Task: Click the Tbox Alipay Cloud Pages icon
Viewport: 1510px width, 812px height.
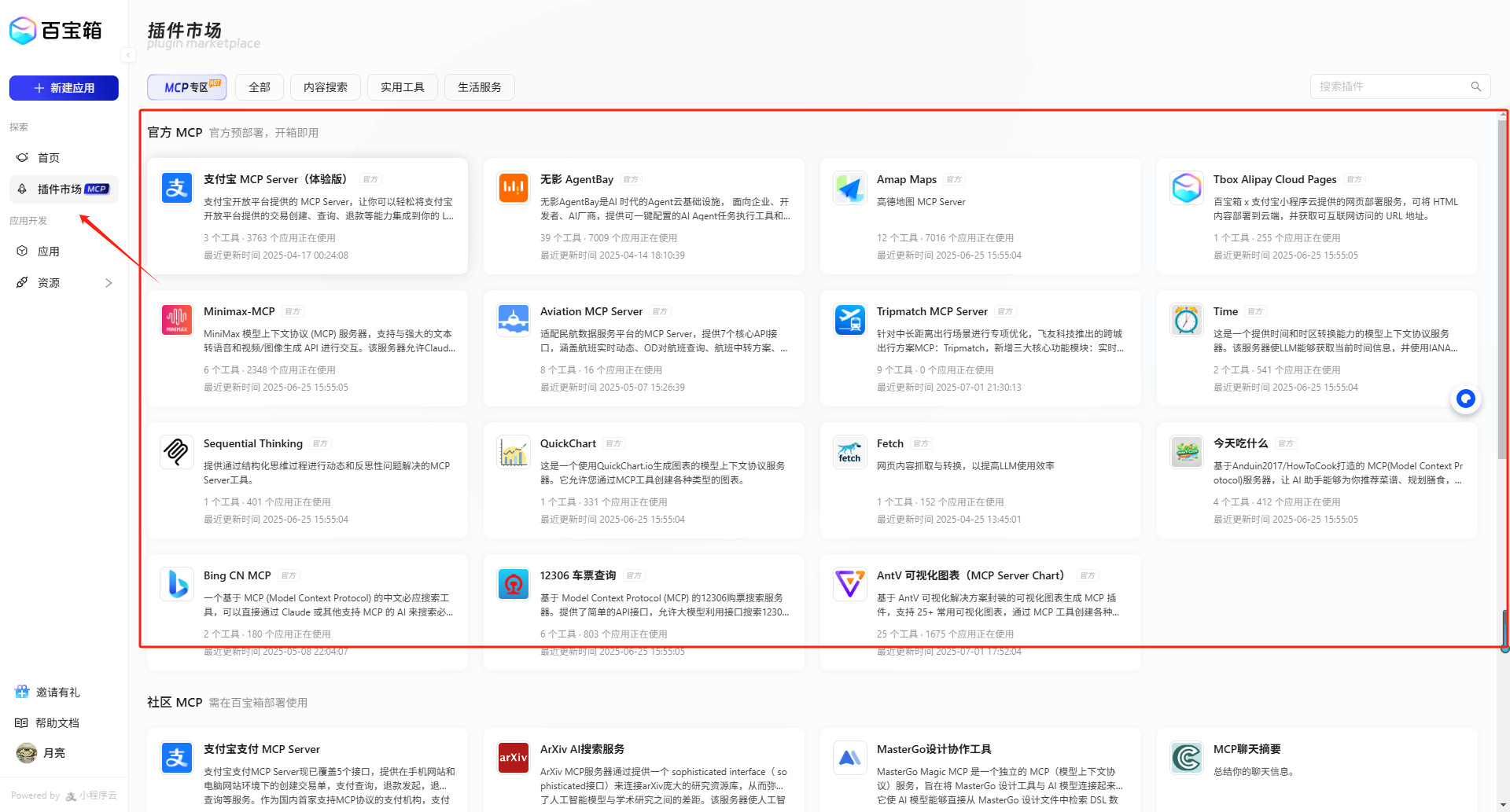Action: [1187, 188]
